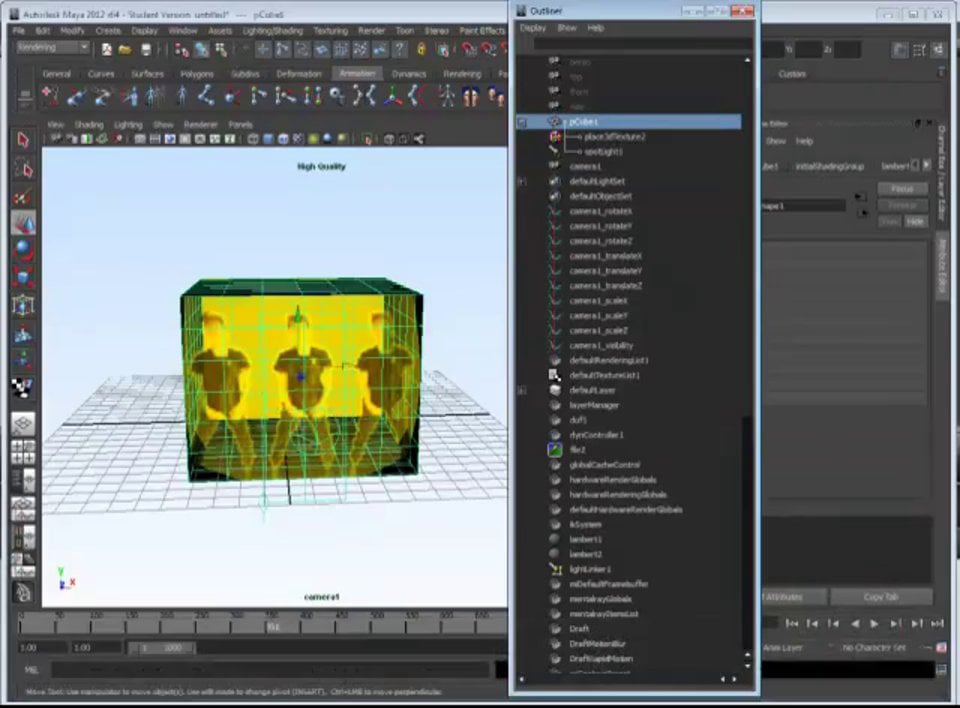Click the Save Scene disk icon

[x=146, y=49]
